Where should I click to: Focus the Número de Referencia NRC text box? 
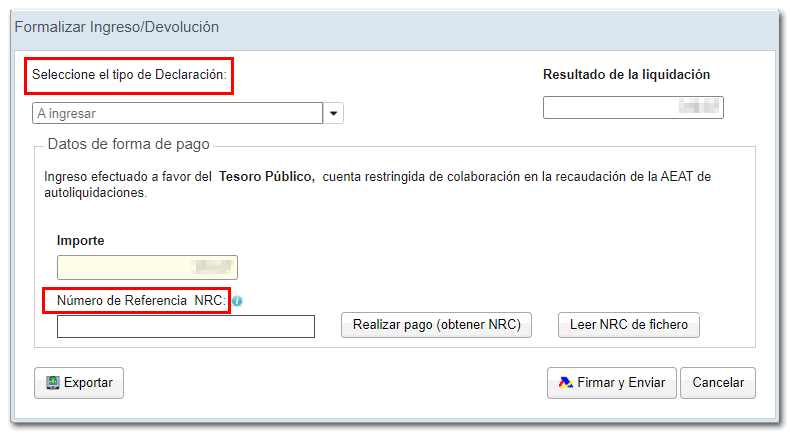point(186,327)
